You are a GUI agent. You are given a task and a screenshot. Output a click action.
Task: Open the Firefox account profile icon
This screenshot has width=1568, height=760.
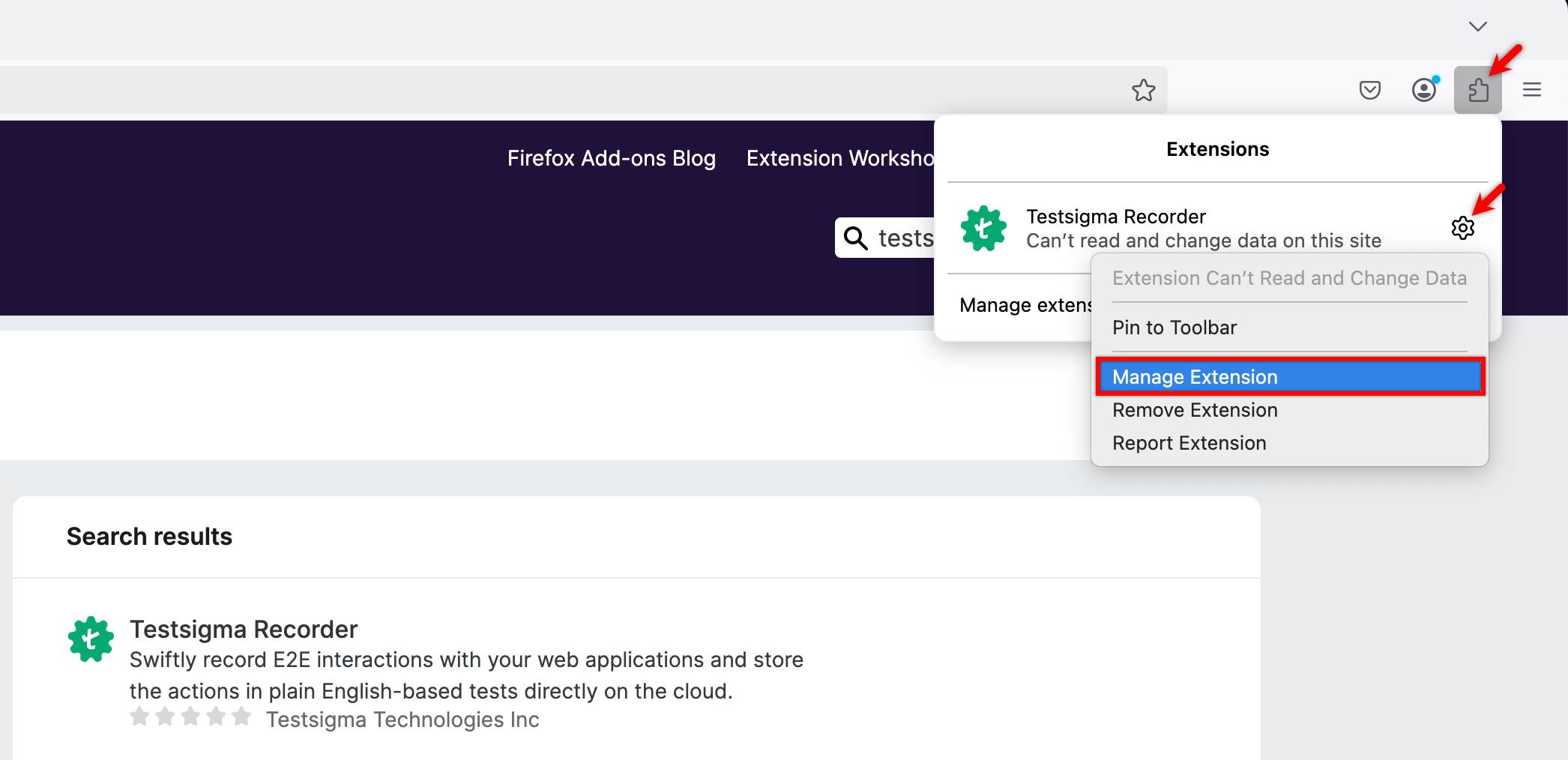[1423, 90]
